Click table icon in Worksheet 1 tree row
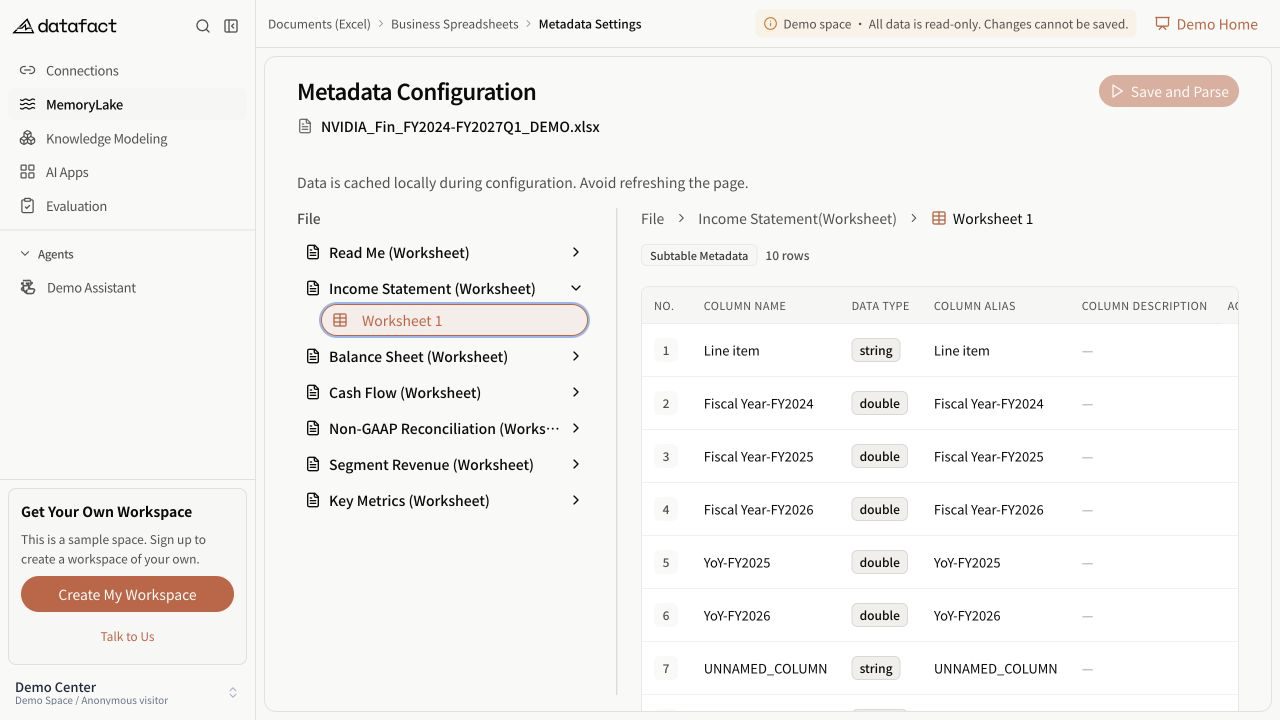 (x=340, y=321)
